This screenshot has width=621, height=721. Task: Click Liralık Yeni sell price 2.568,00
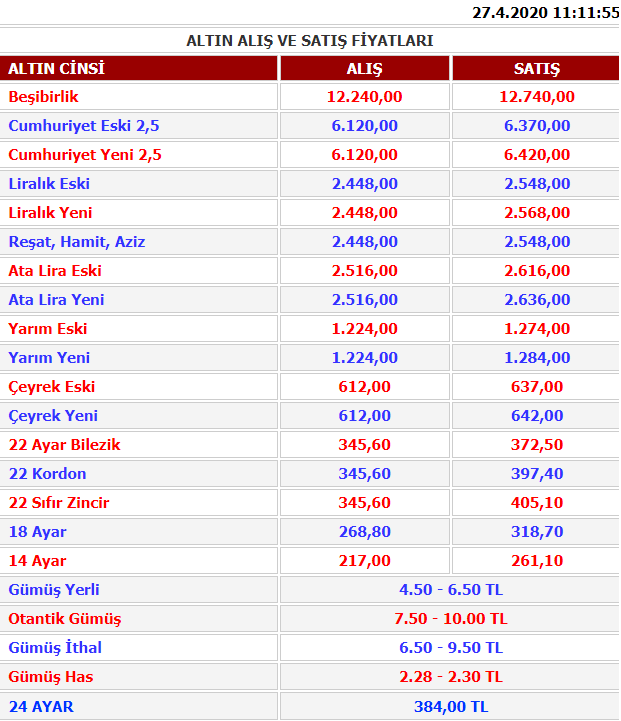coord(537,212)
